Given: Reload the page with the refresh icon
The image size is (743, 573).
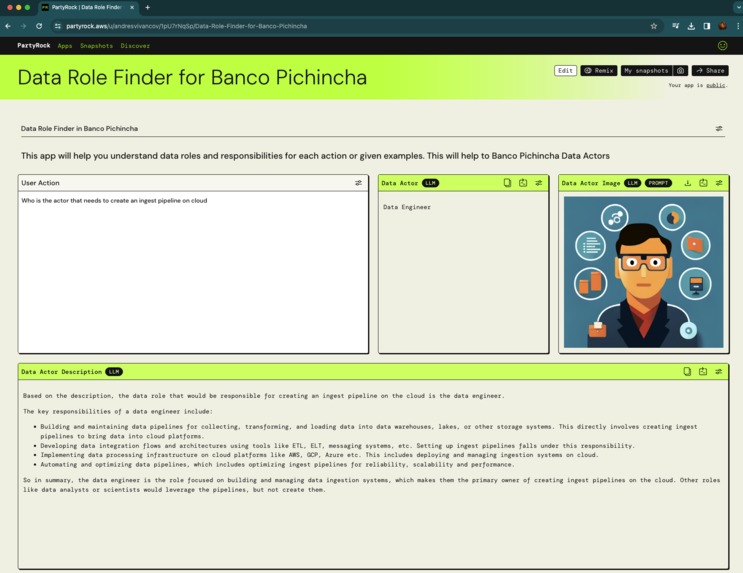Looking at the screenshot, I should click(39, 26).
